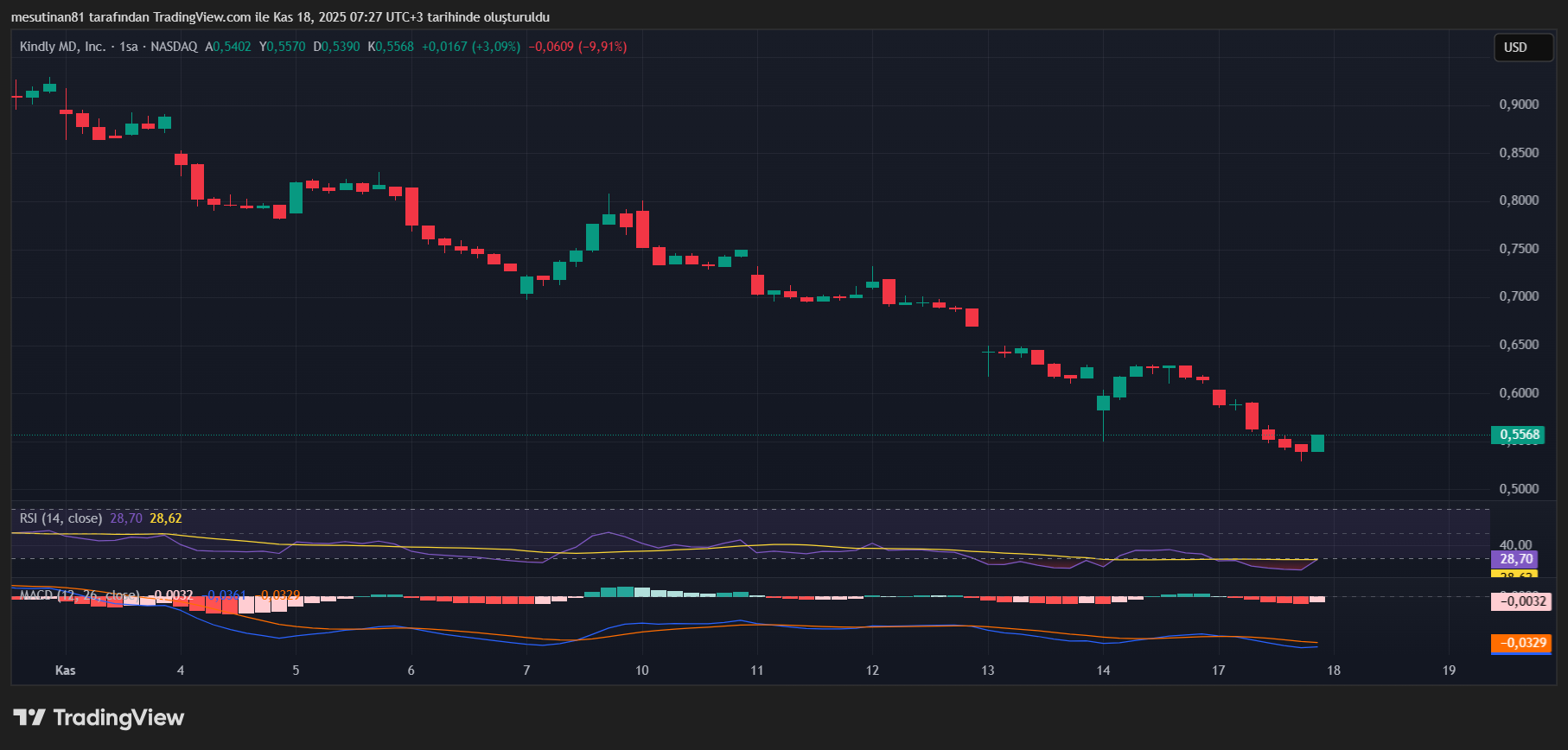
Task: Click the pink -0,0032 MACD histogram tag
Action: pyautogui.click(x=1520, y=601)
